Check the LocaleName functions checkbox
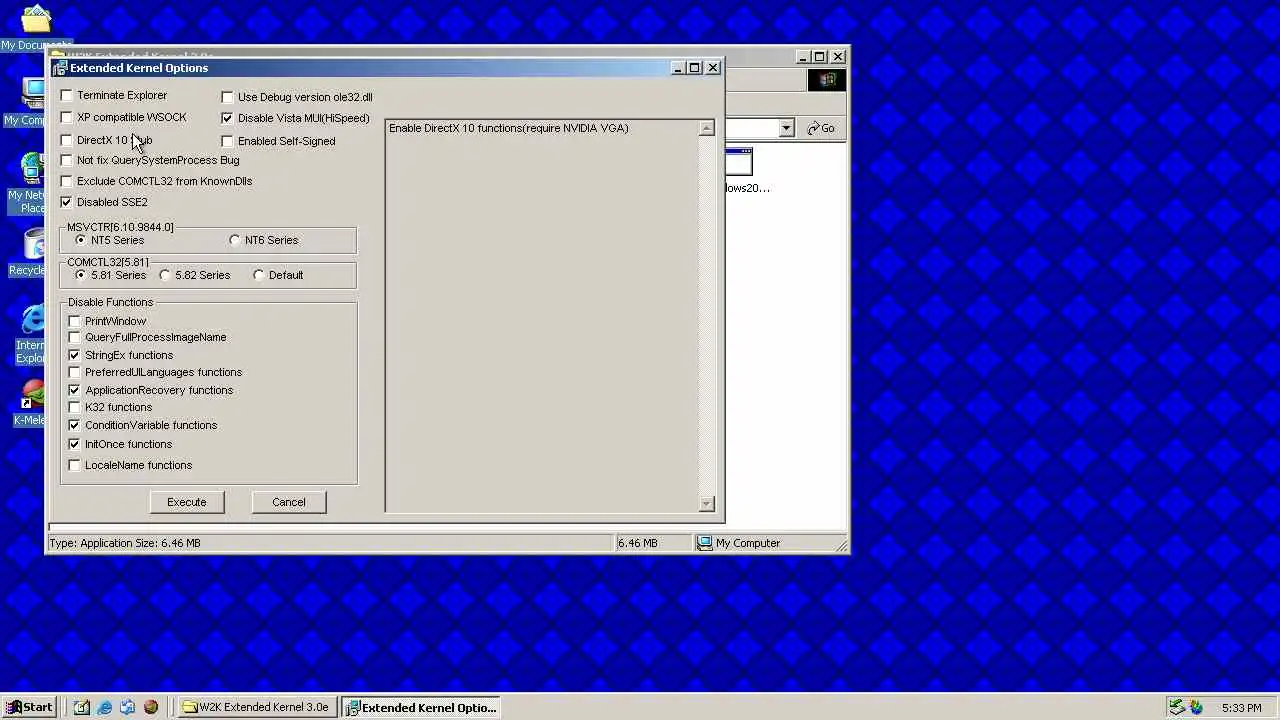 pyautogui.click(x=75, y=465)
